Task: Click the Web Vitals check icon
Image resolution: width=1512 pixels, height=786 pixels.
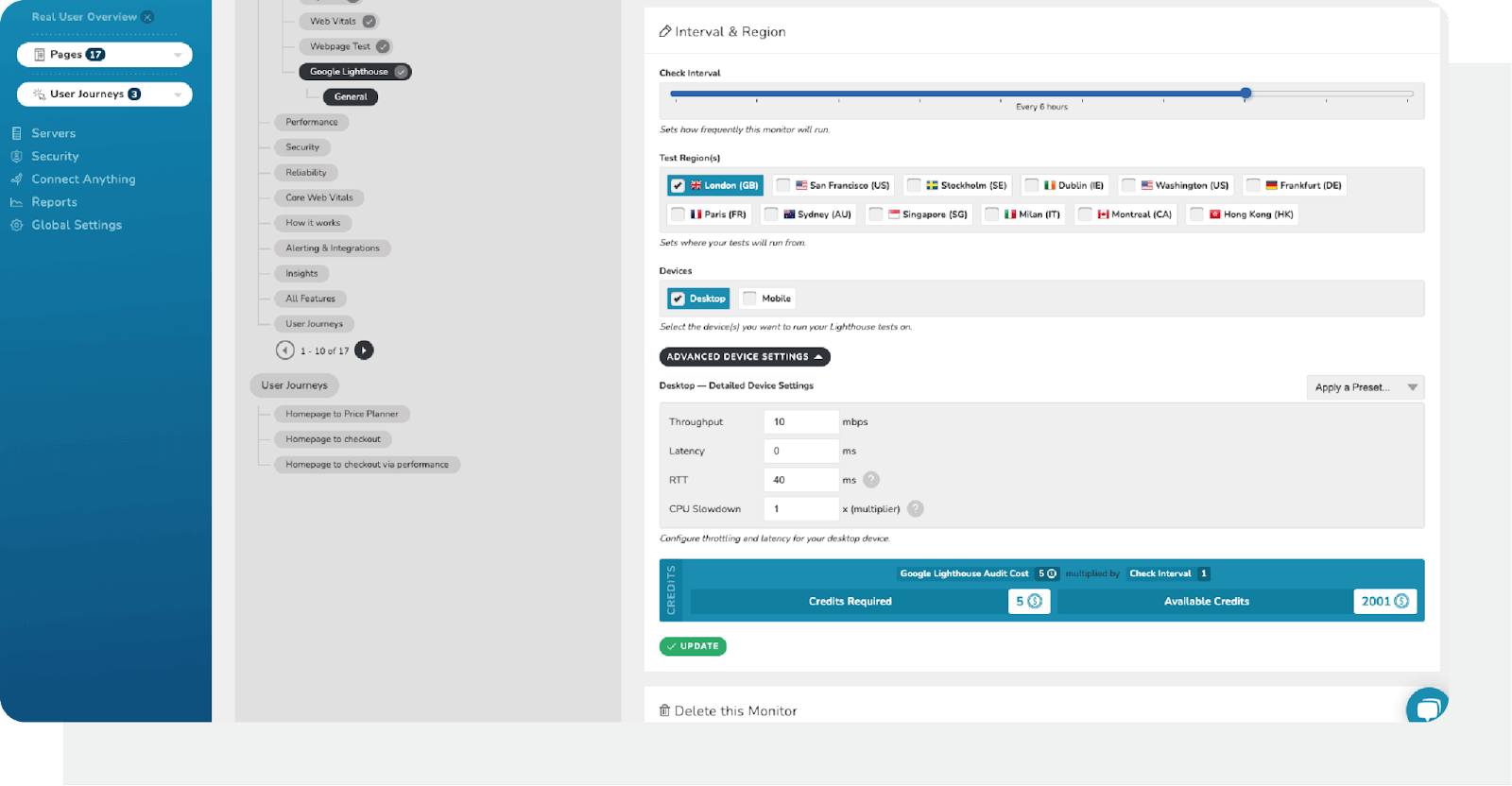Action: tap(369, 21)
